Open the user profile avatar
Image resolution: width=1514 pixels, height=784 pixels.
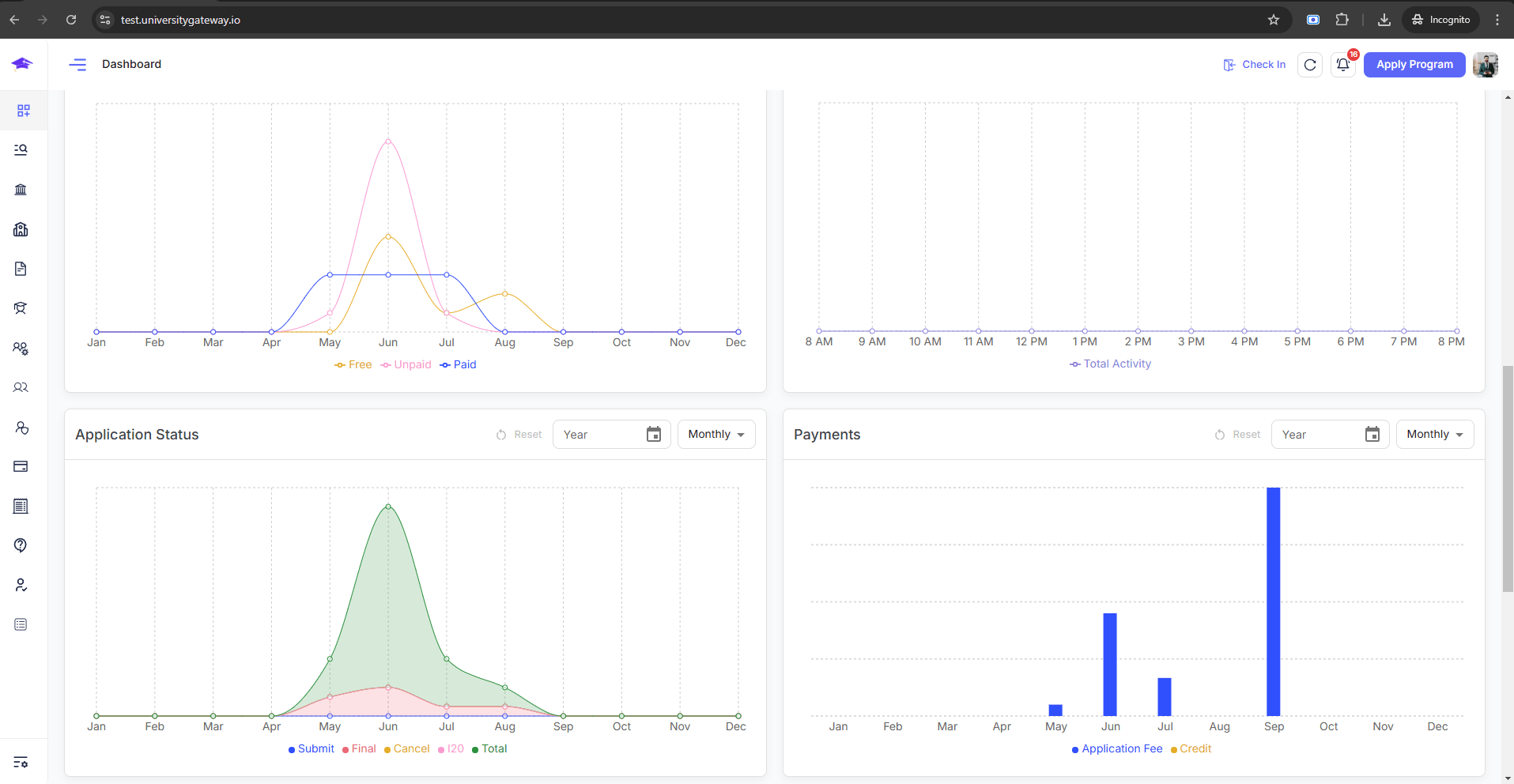click(x=1486, y=65)
